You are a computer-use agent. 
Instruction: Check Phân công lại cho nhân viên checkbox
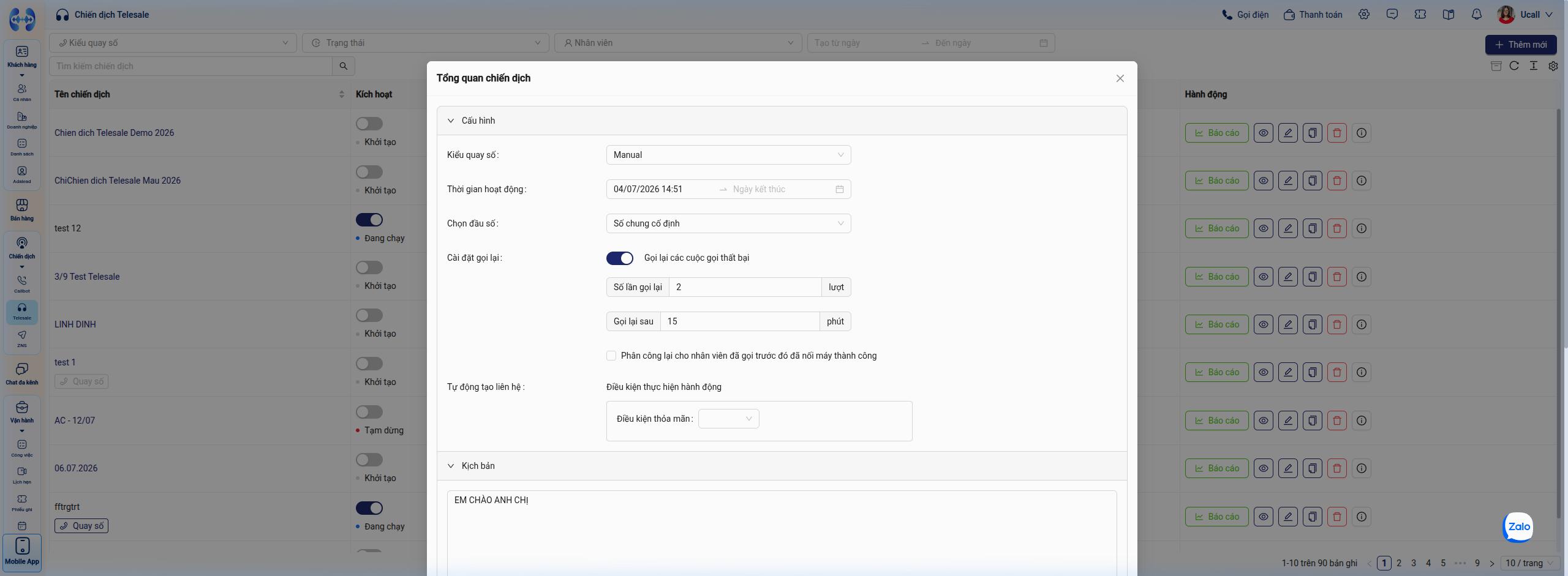coord(611,356)
